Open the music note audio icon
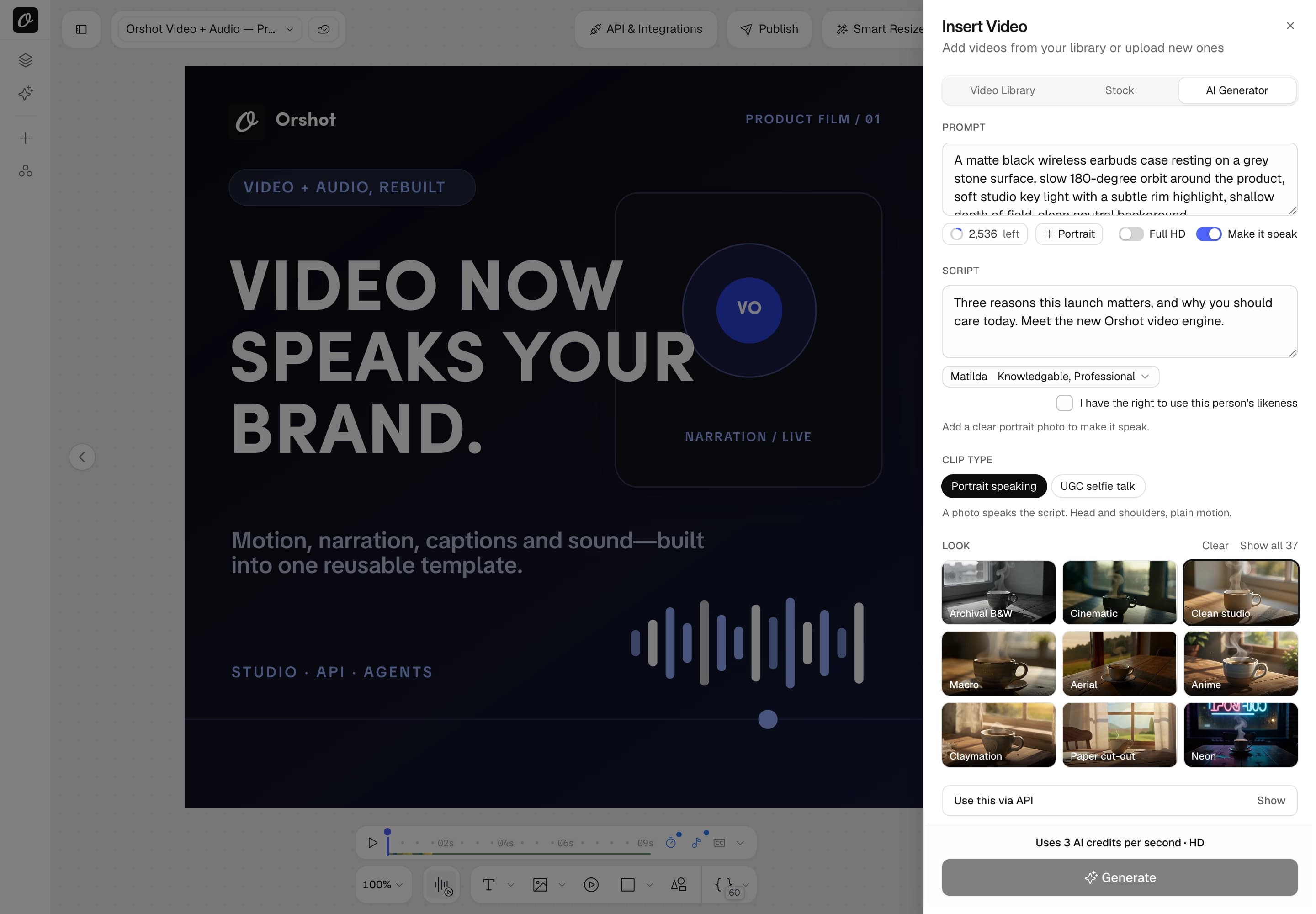 coord(696,842)
